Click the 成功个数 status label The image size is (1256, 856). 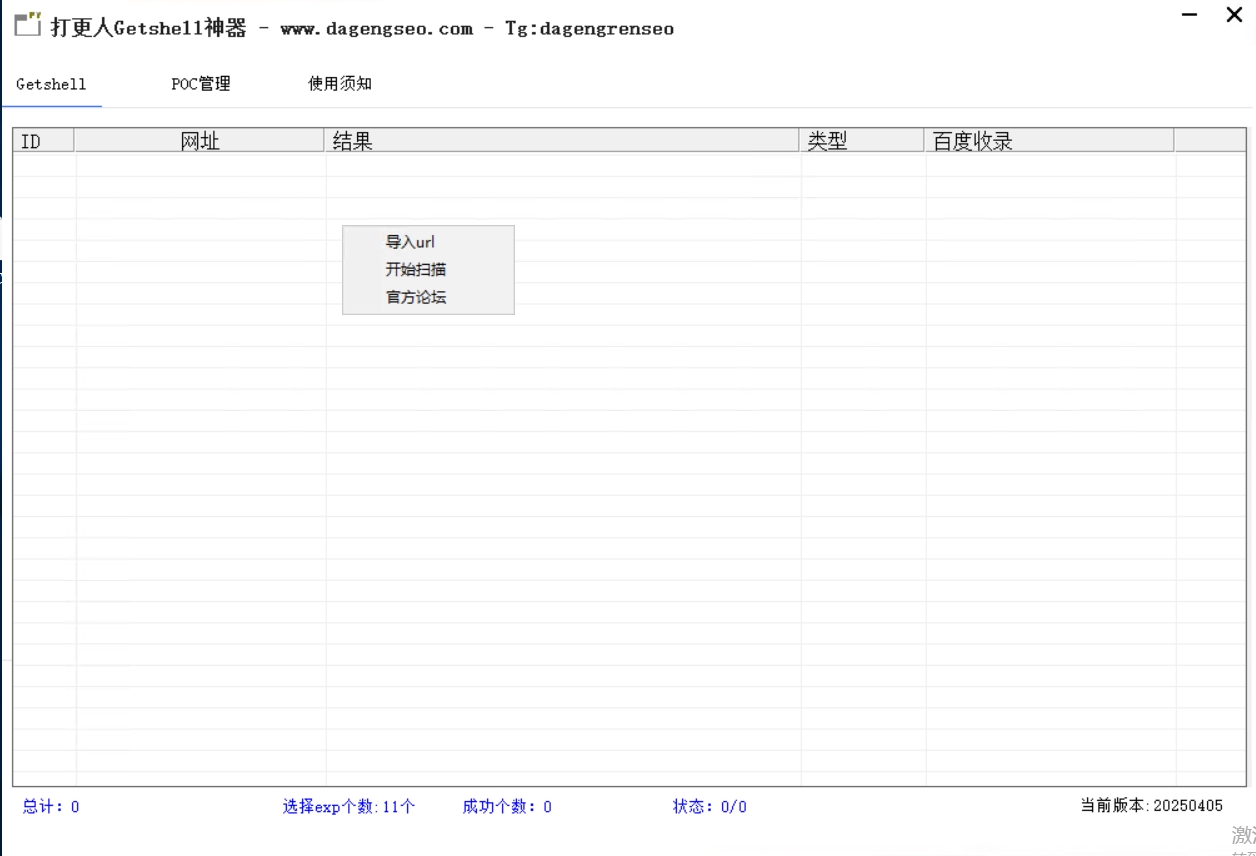pyautogui.click(x=507, y=807)
